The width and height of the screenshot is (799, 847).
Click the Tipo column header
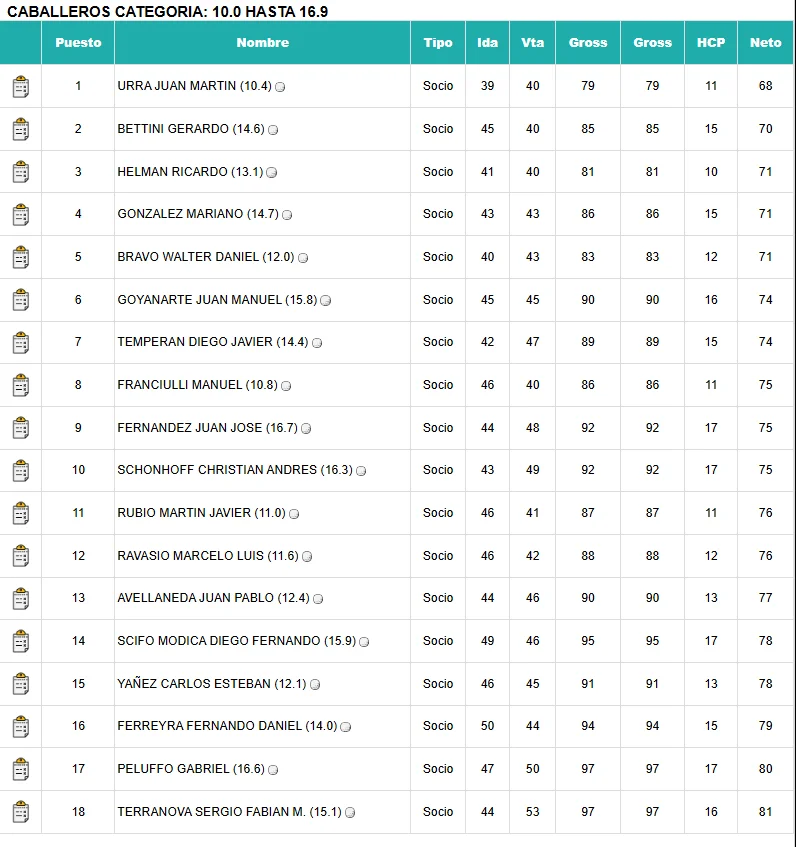point(438,43)
